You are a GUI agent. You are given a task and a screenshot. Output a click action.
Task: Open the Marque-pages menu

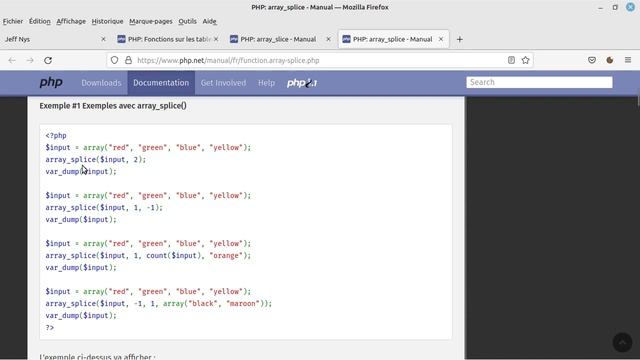click(x=151, y=21)
